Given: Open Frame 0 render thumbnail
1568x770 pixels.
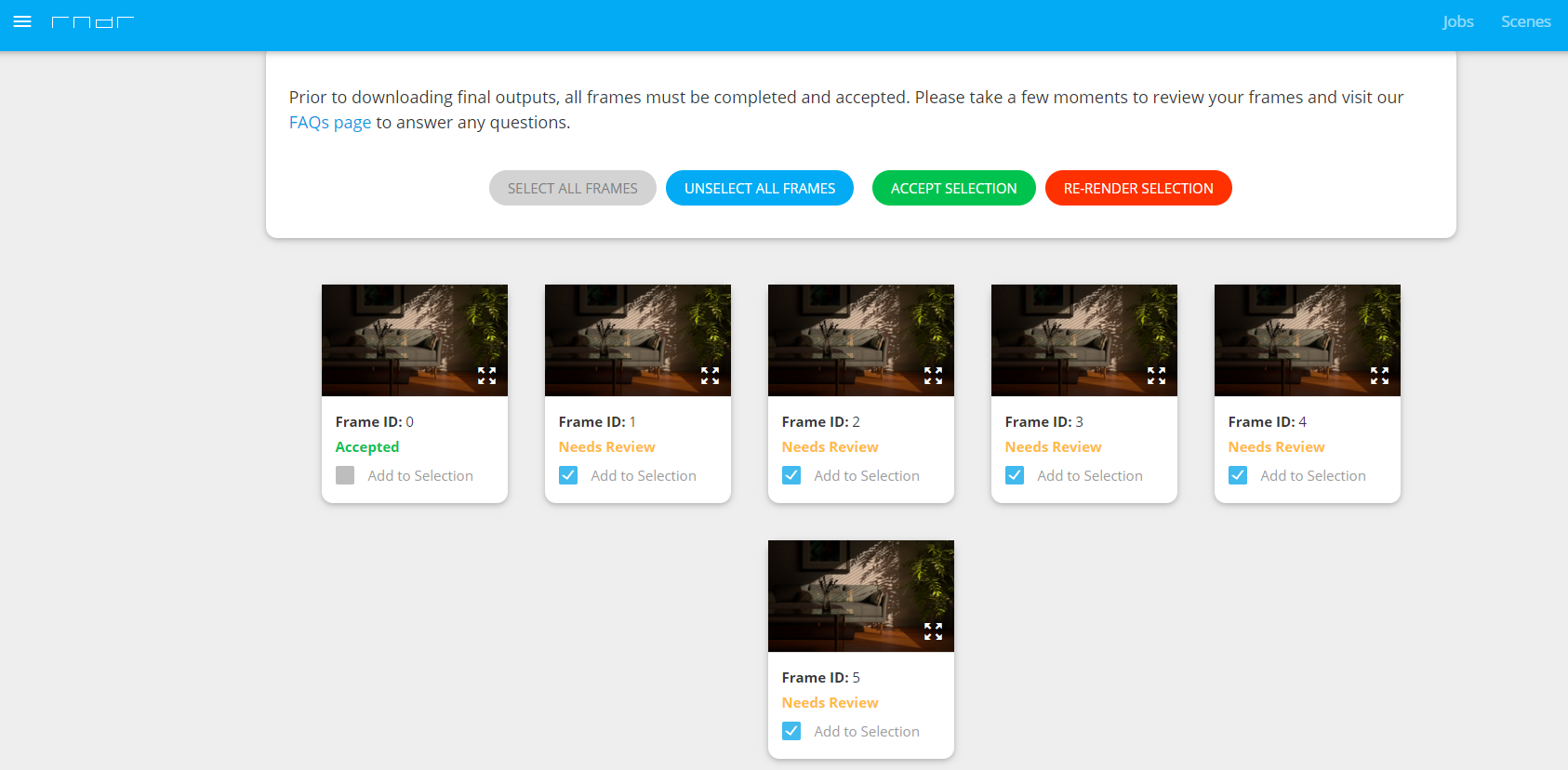Looking at the screenshot, I should [415, 340].
